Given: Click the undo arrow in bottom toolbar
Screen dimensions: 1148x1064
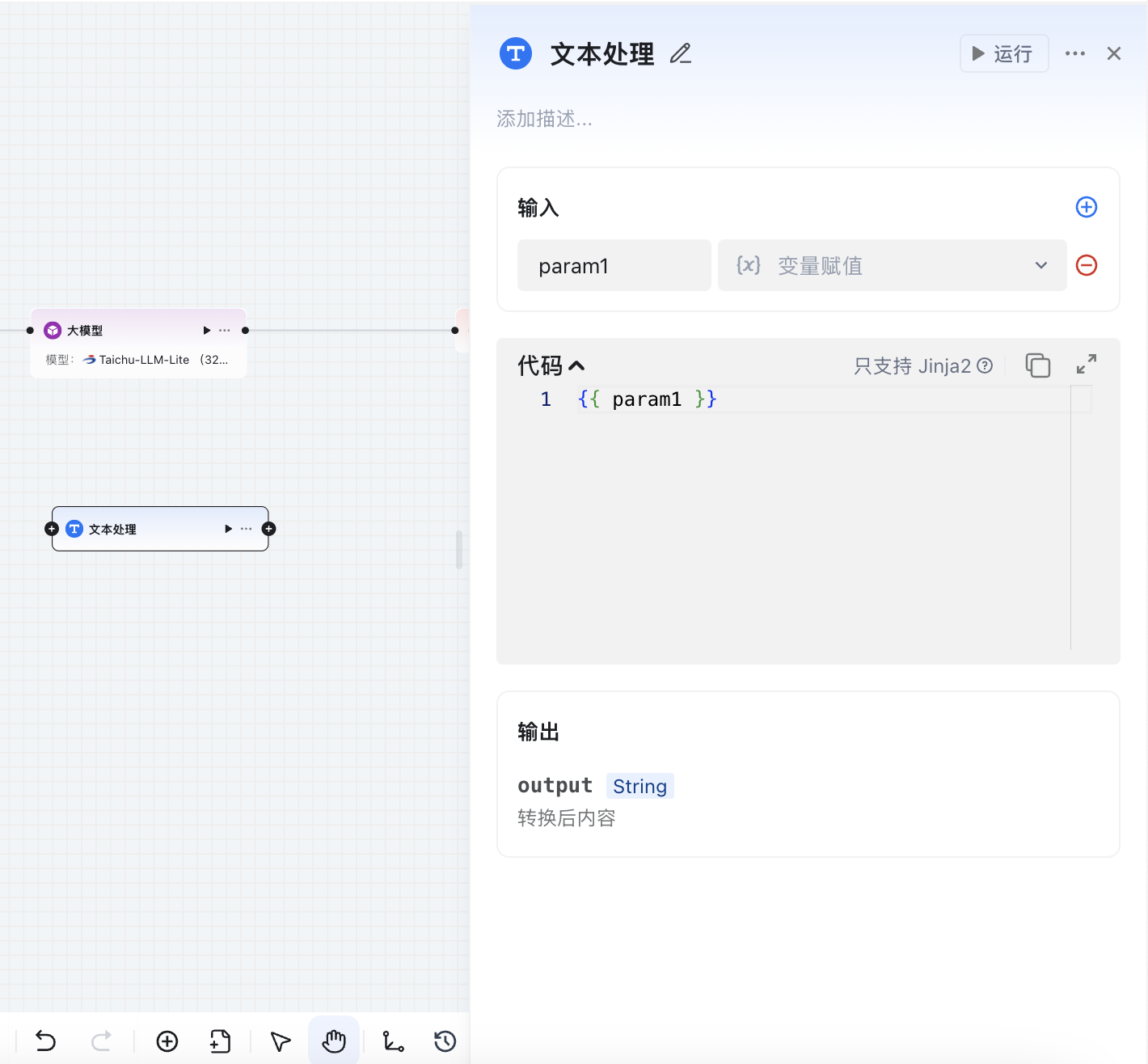Looking at the screenshot, I should 46,1041.
